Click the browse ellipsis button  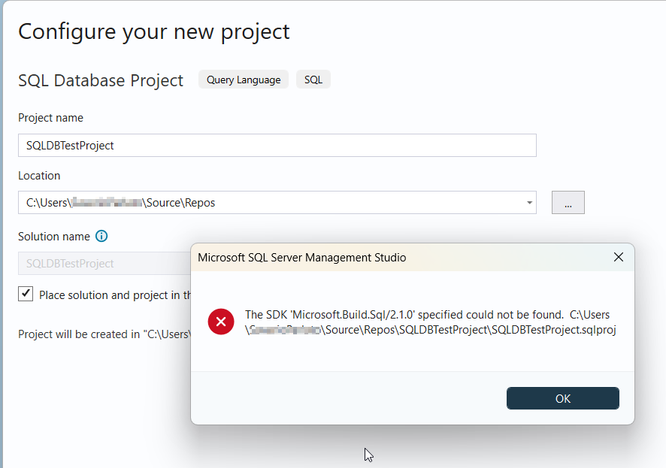click(x=567, y=203)
